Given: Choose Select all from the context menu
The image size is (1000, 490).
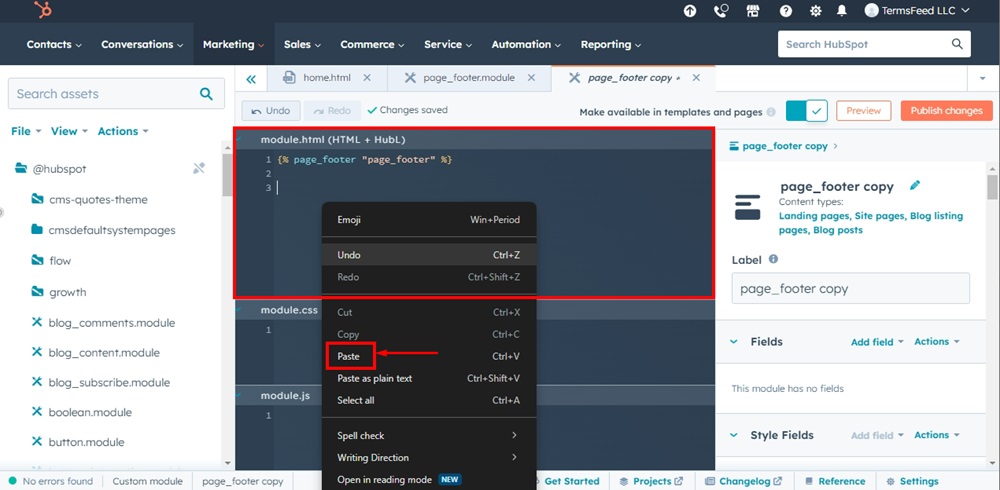Looking at the screenshot, I should (x=429, y=400).
